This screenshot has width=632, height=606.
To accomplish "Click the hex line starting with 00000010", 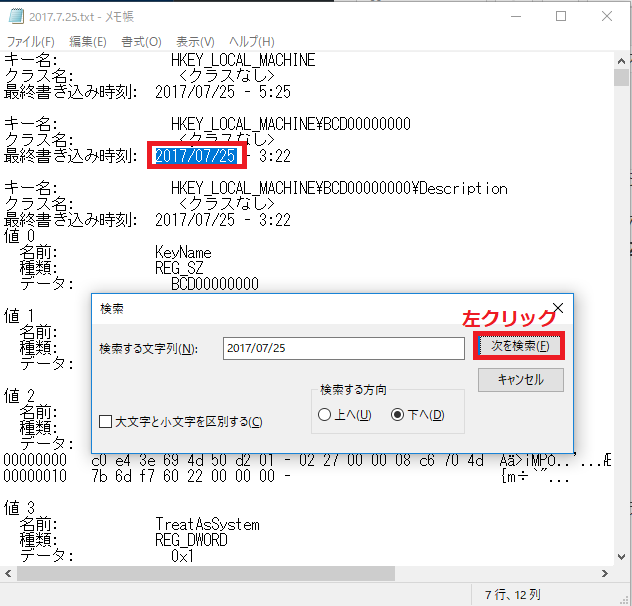I will [x=286, y=476].
